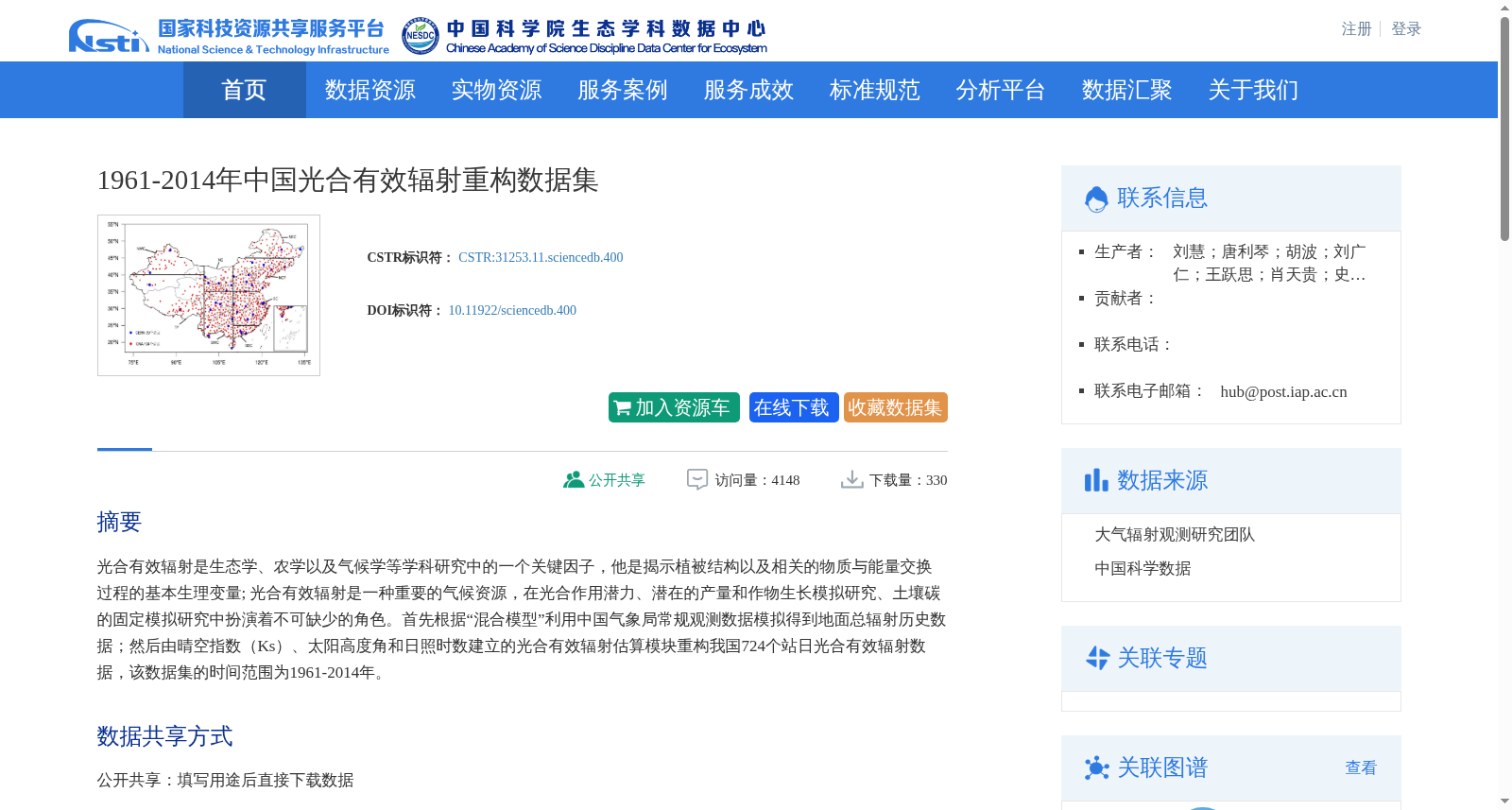Image resolution: width=1512 pixels, height=810 pixels.
Task: Open the 标准规范 menu
Action: (x=875, y=90)
